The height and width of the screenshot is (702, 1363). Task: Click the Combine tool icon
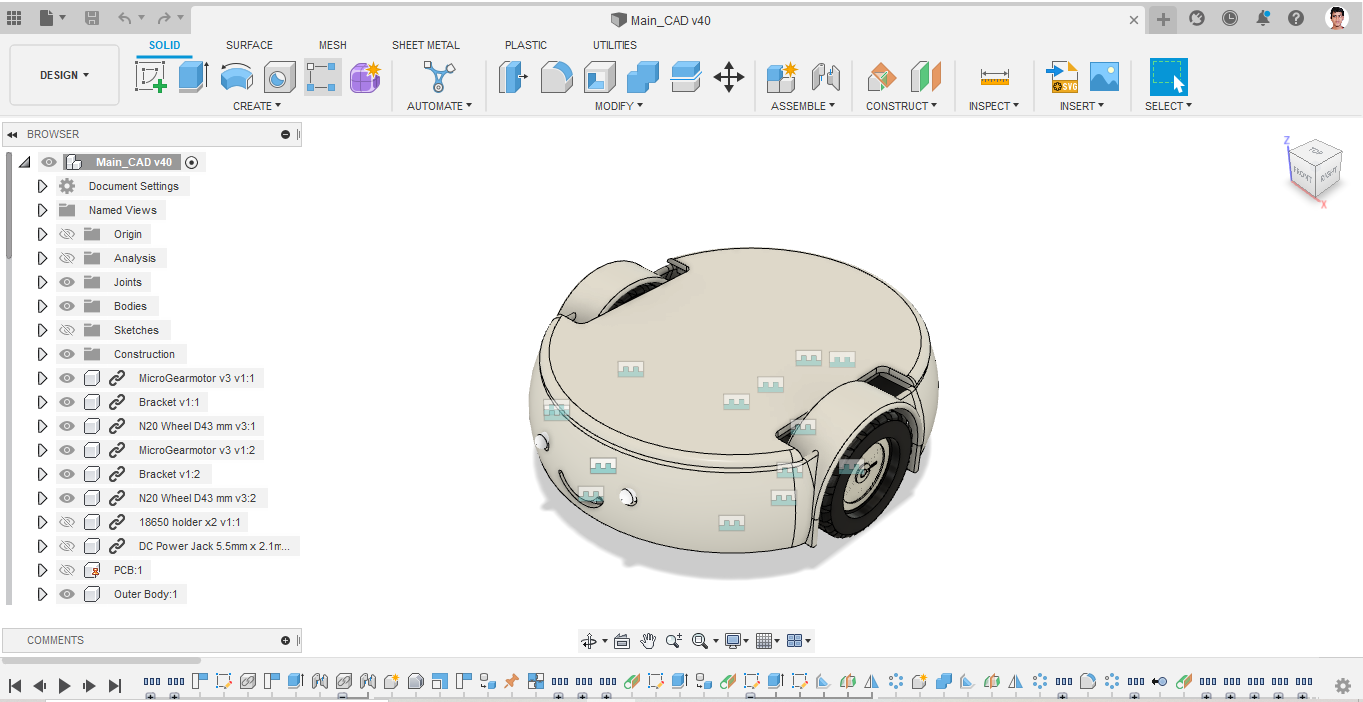click(641, 77)
